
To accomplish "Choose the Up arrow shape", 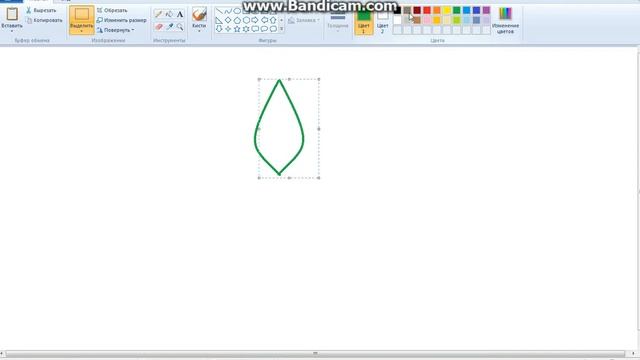I will [273, 20].
